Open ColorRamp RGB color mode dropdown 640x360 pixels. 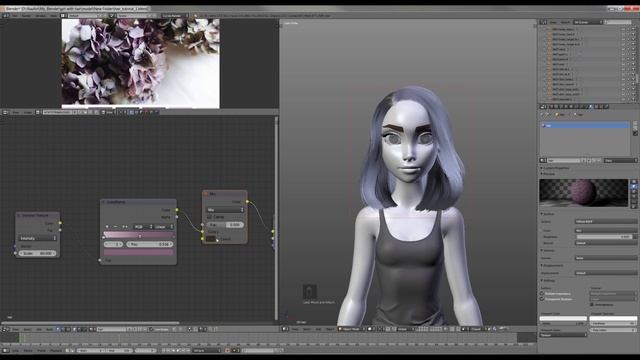(x=142, y=227)
